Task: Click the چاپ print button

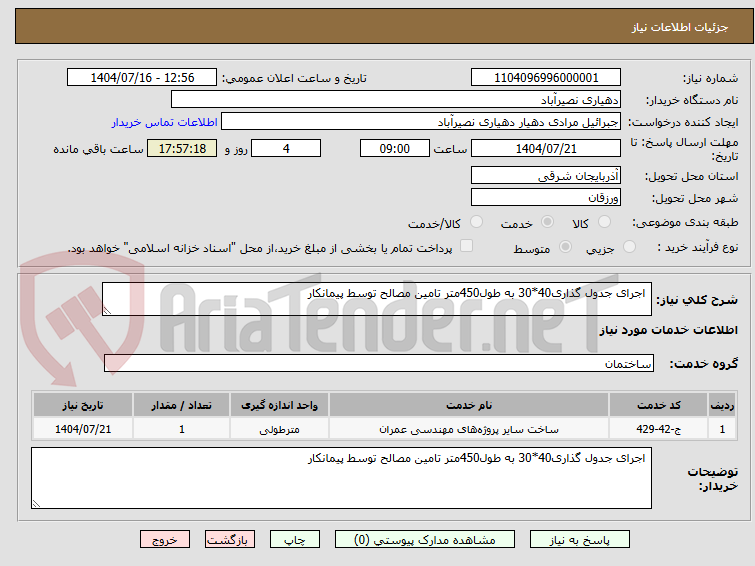Action: tap(295, 540)
